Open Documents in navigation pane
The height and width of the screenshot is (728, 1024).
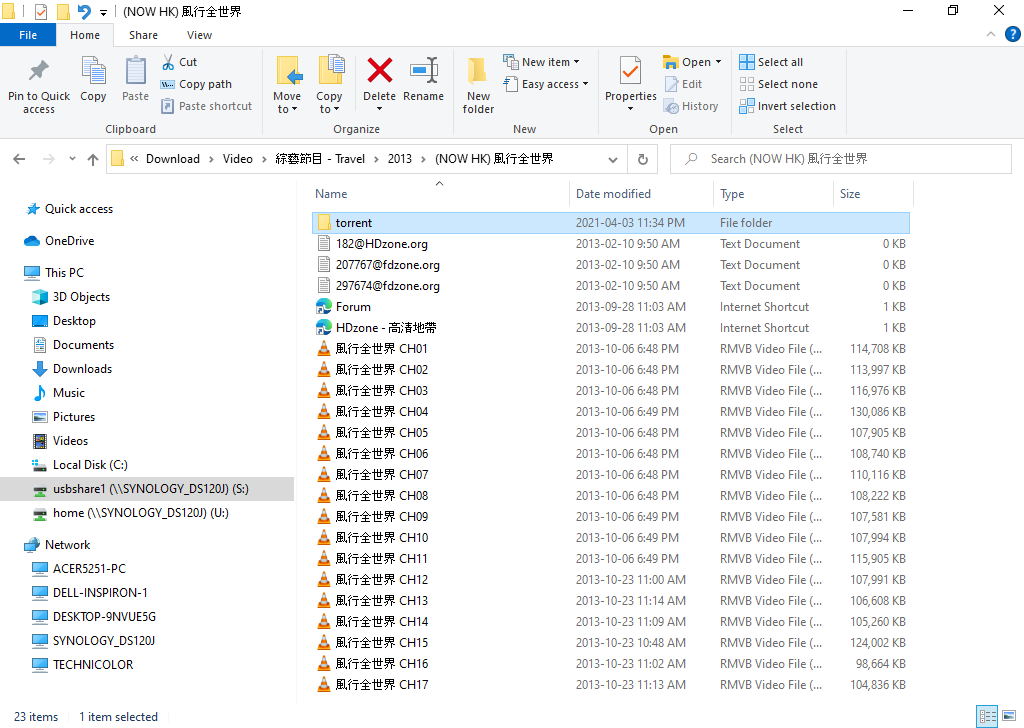coord(83,345)
